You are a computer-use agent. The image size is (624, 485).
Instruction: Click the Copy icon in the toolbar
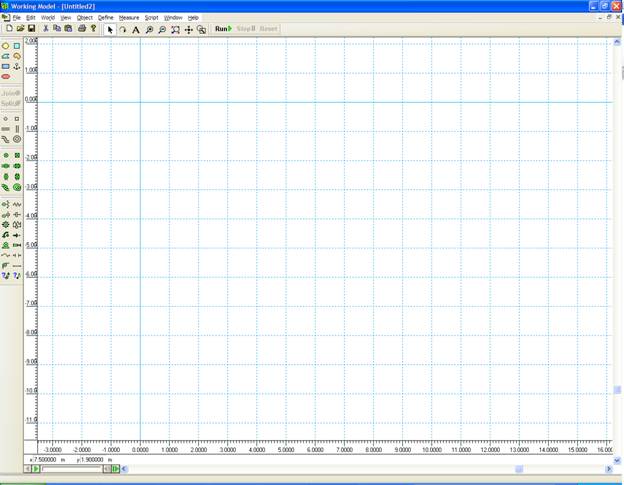pos(57,29)
